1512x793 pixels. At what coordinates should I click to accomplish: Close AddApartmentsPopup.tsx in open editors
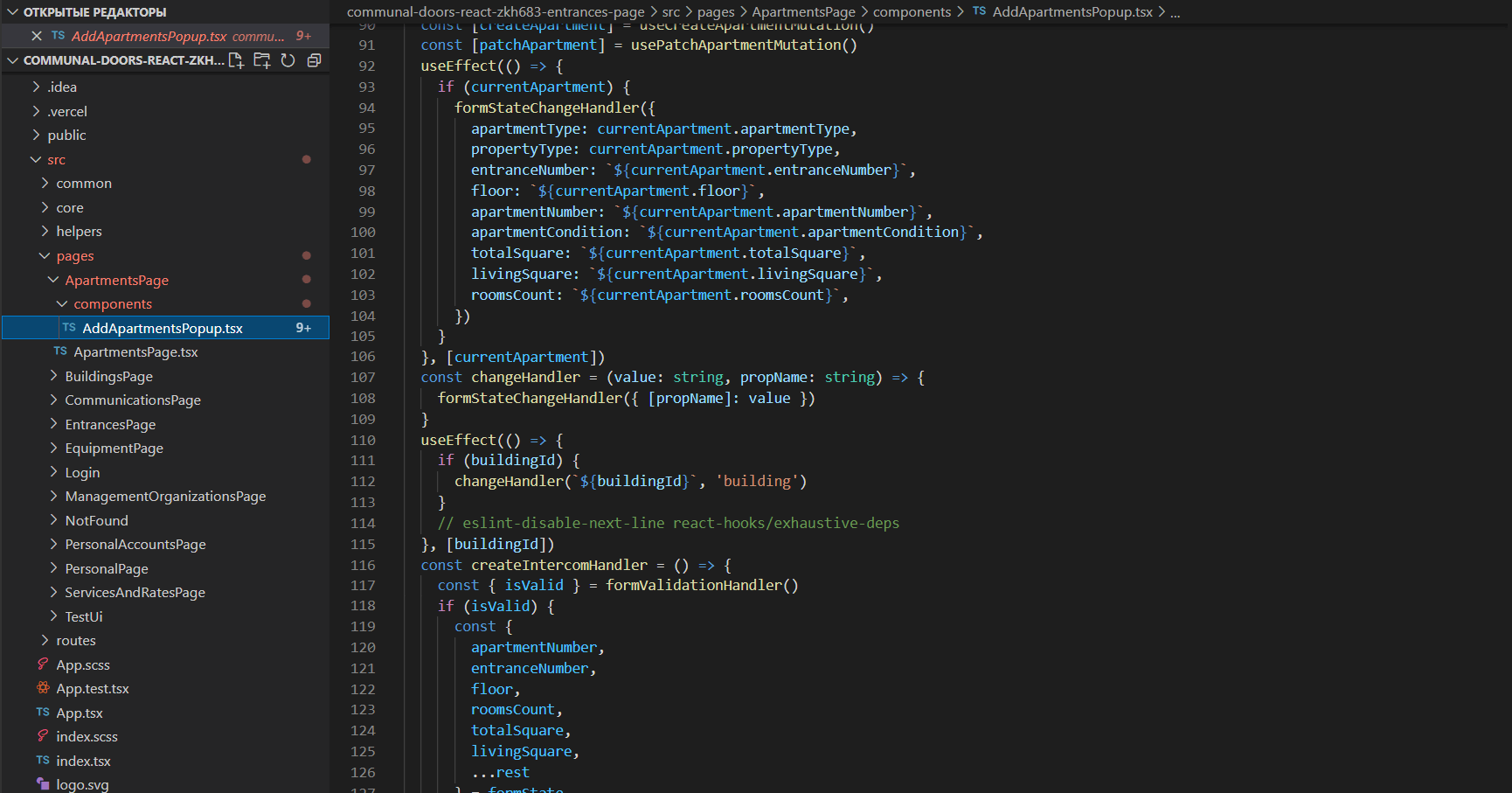pyautogui.click(x=37, y=36)
